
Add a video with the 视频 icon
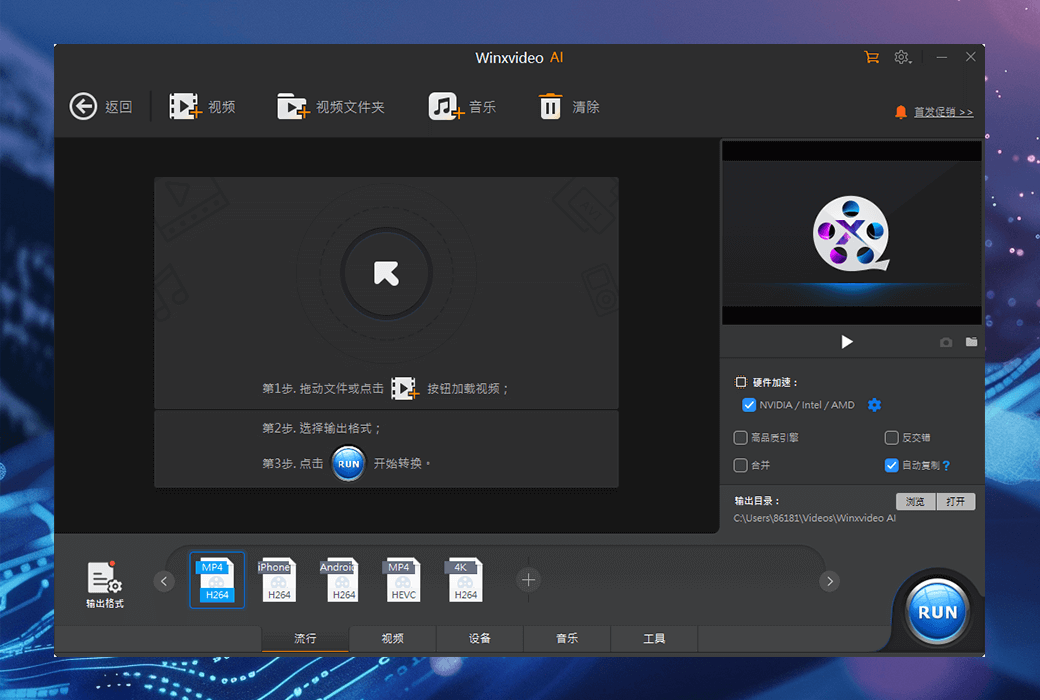185,106
